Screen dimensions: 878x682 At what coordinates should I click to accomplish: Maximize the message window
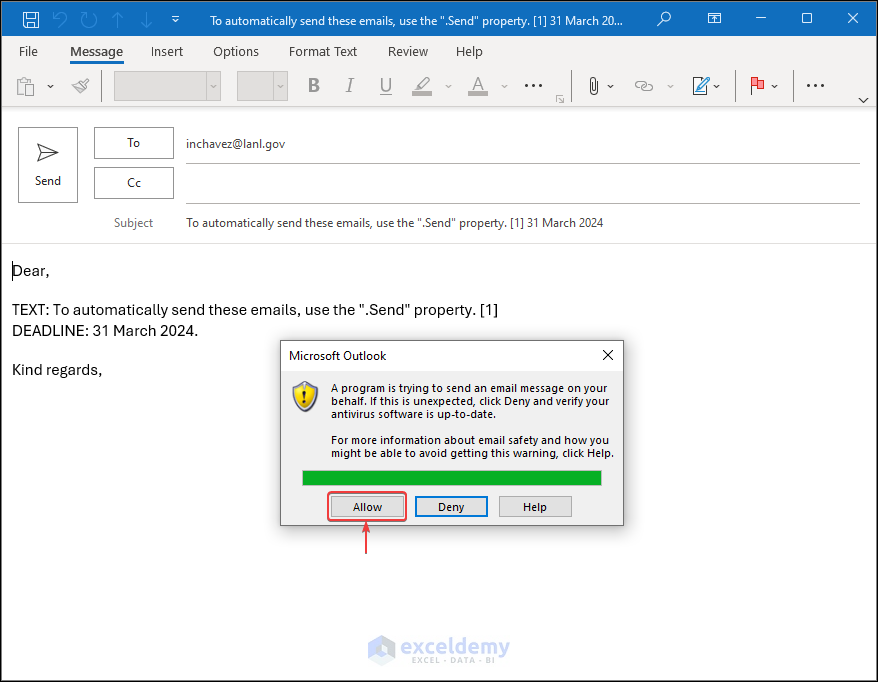pyautogui.click(x=807, y=18)
